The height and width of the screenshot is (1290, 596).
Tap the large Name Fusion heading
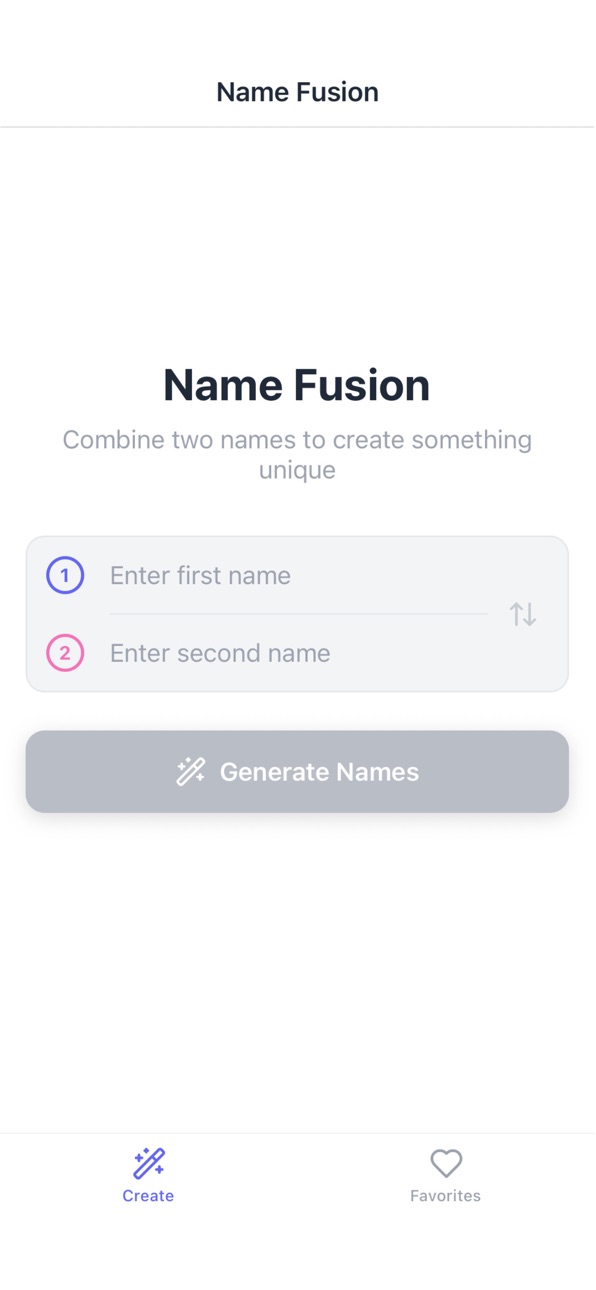click(297, 385)
